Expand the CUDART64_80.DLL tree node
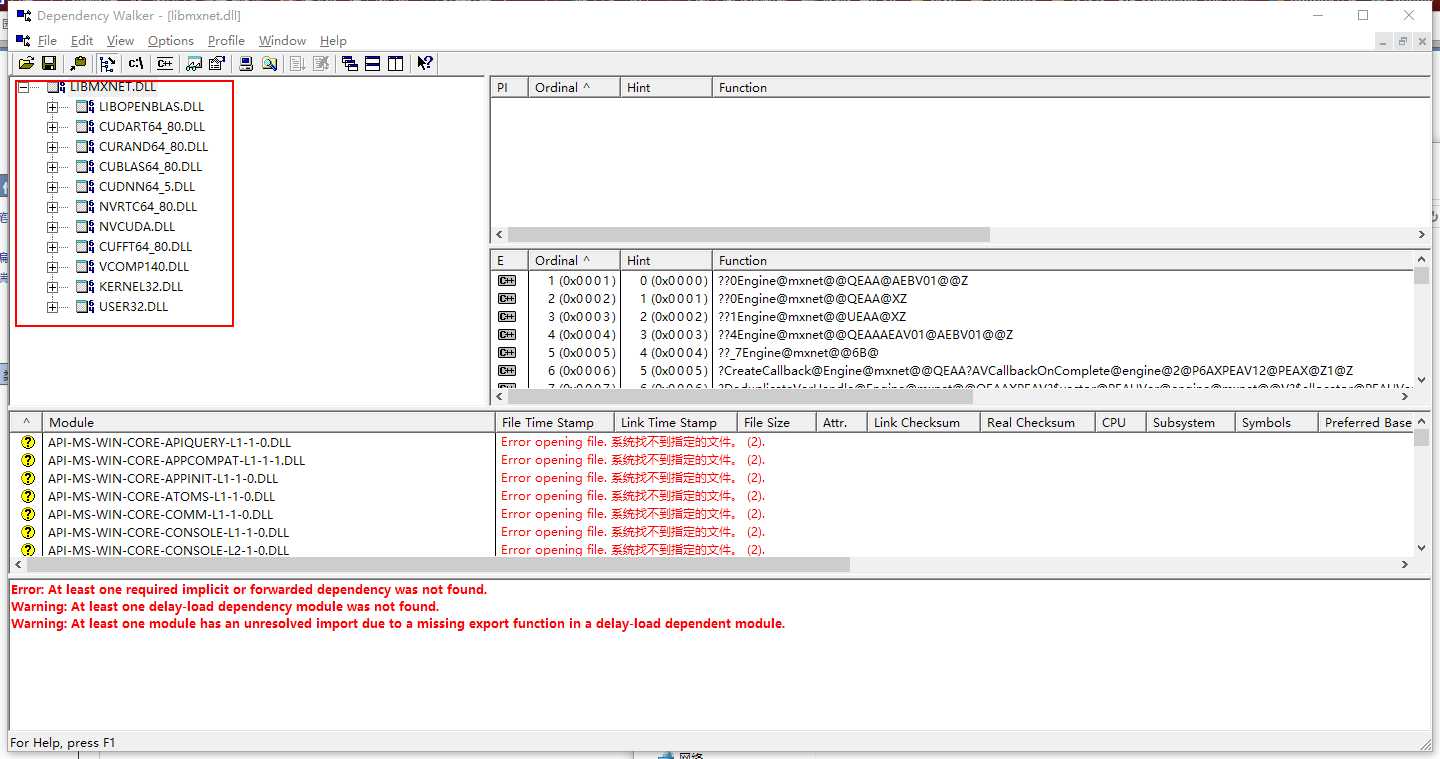This screenshot has width=1440, height=759. click(52, 127)
